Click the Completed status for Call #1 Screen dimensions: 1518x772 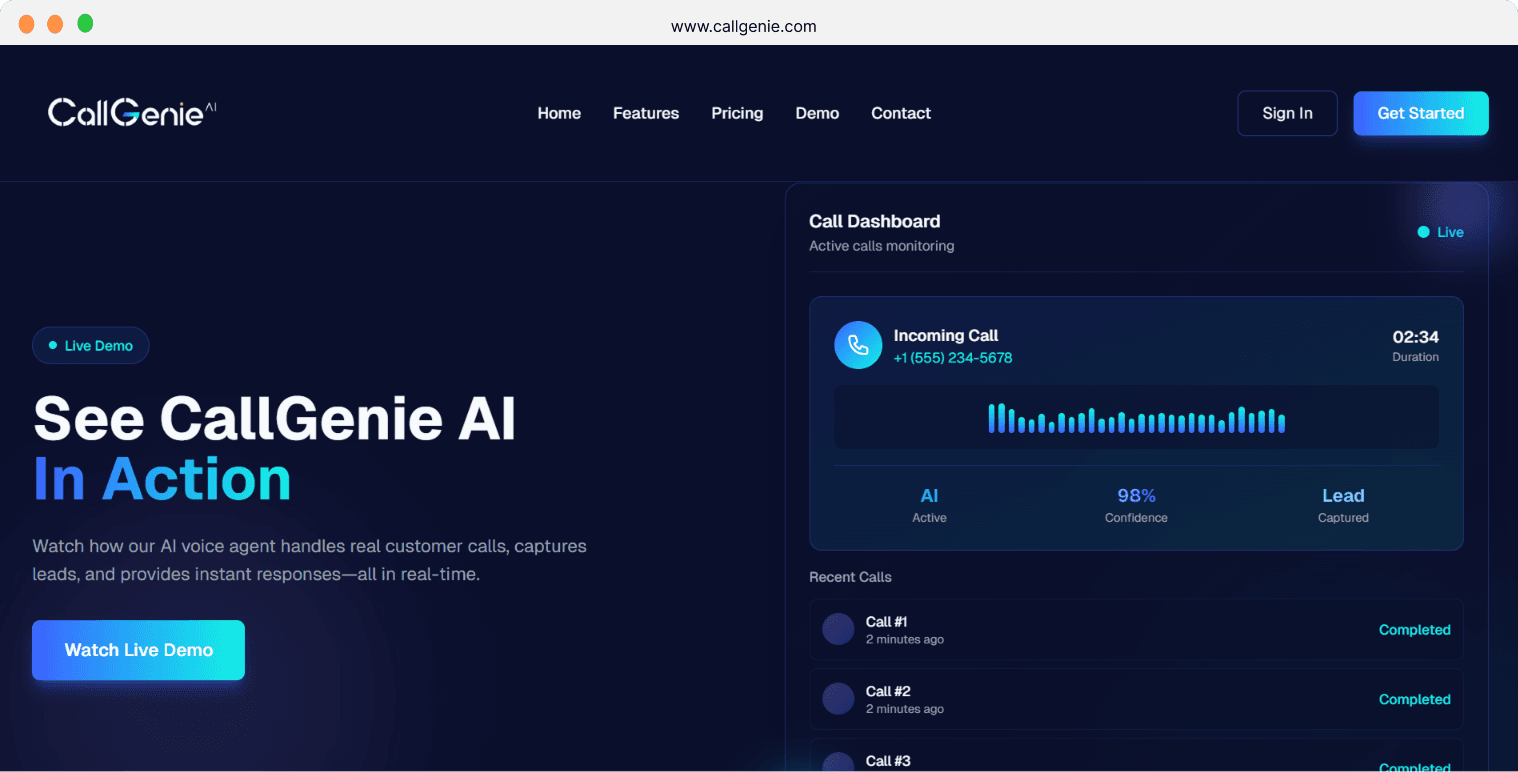1414,630
